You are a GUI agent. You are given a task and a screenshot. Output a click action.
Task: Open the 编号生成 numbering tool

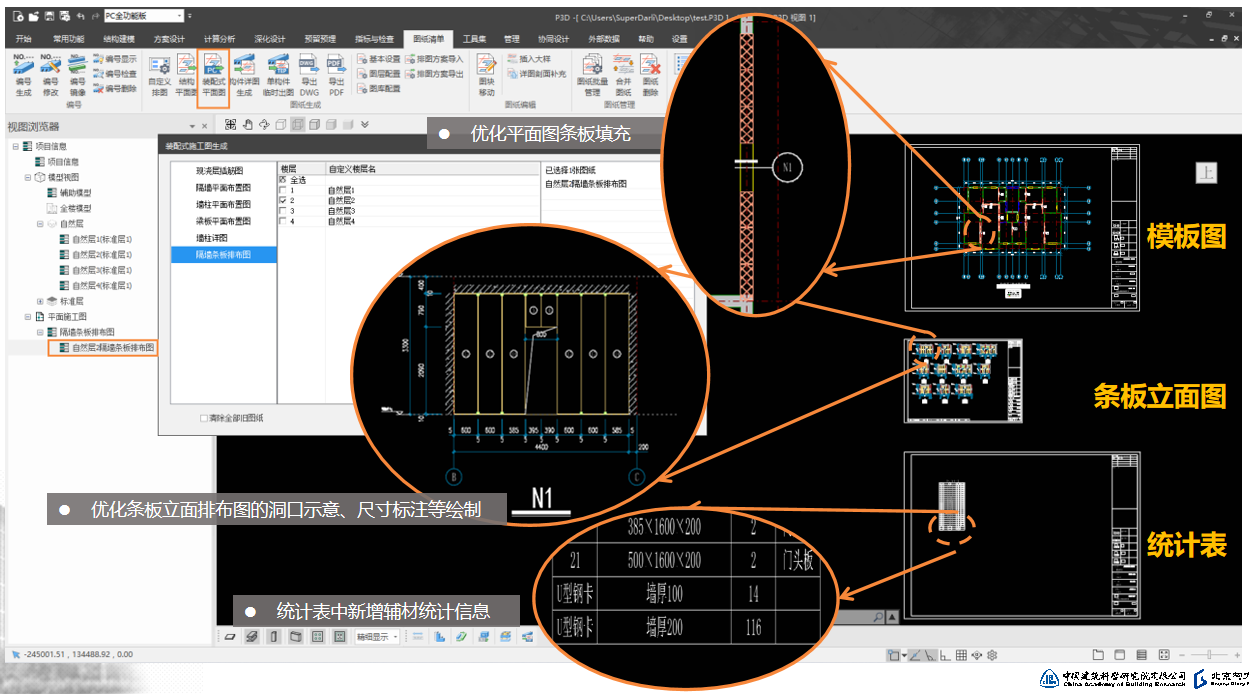(x=24, y=75)
